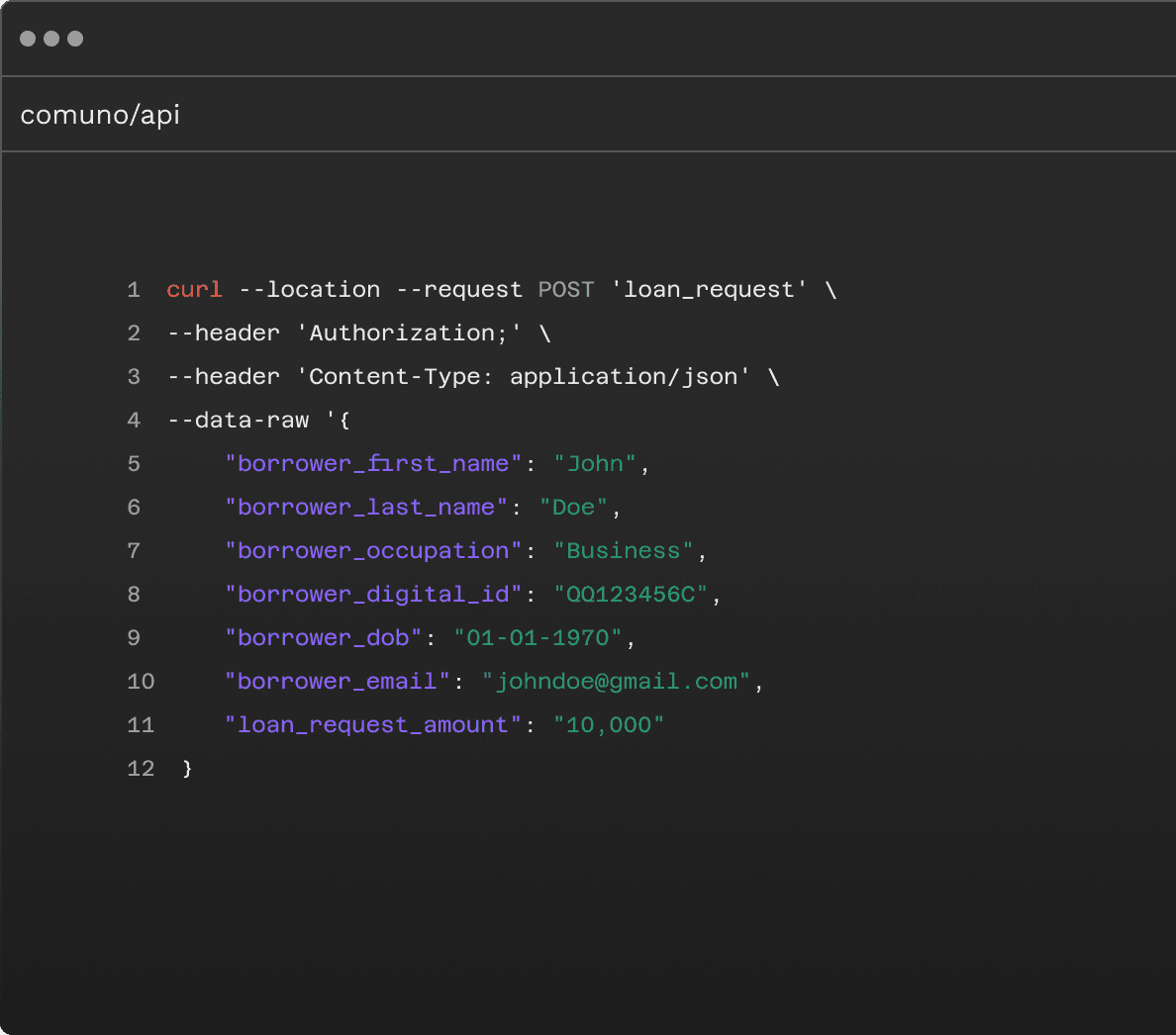Click the rightmost gray window control dot
The height and width of the screenshot is (1035, 1176).
coord(75,39)
